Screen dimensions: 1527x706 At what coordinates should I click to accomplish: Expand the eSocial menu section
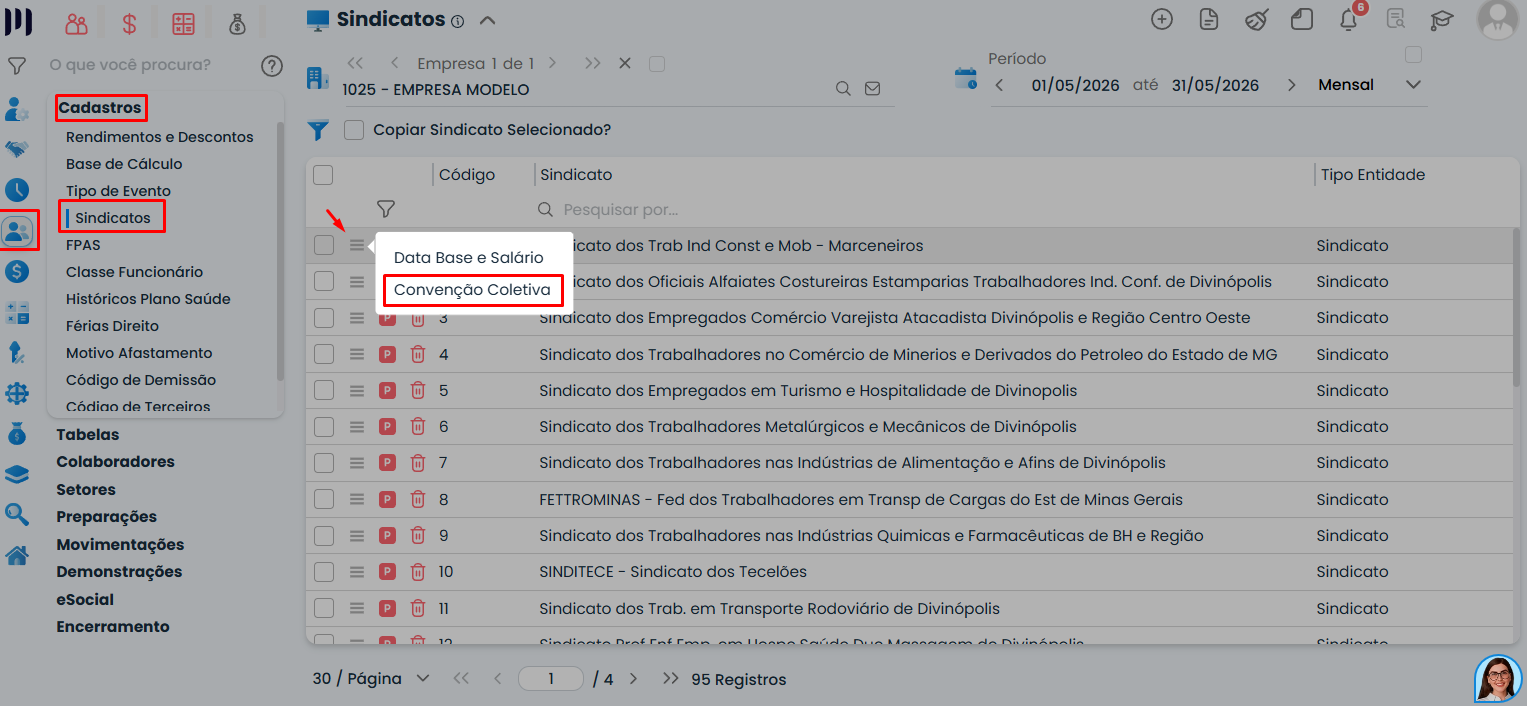tap(85, 600)
